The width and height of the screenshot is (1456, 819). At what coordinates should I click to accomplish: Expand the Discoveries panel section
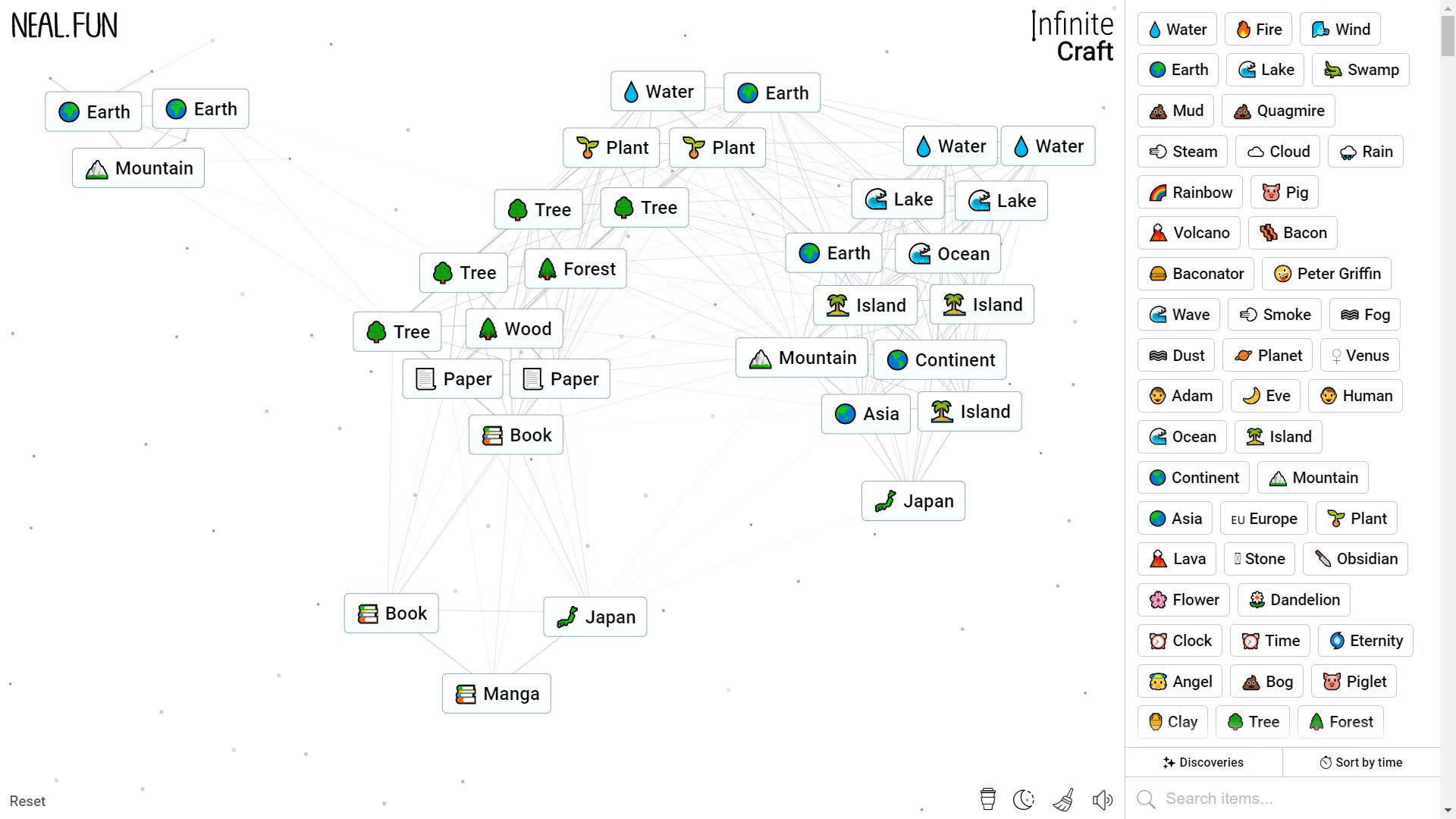click(x=1204, y=762)
